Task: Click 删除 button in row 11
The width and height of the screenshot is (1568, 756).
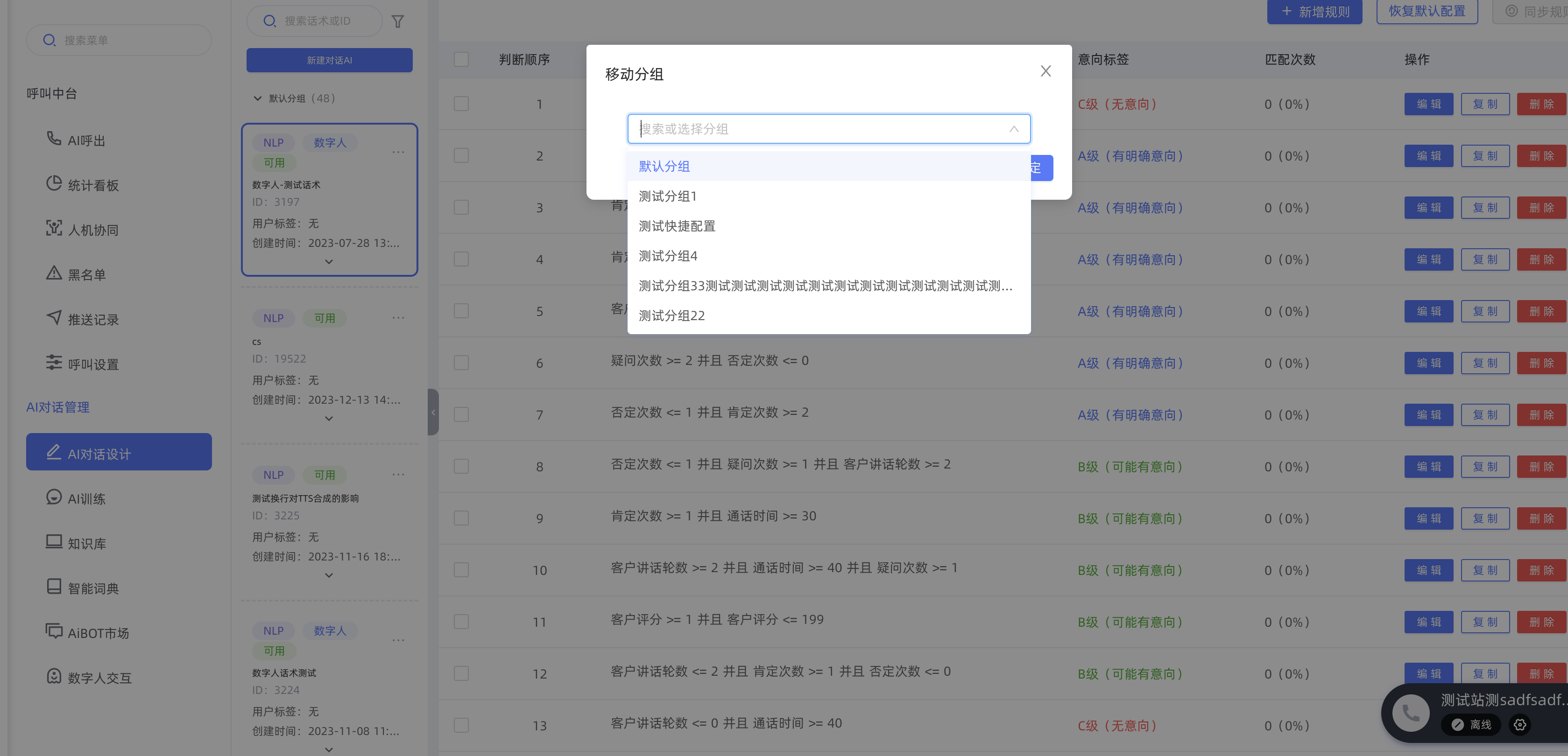Action: pos(1541,622)
